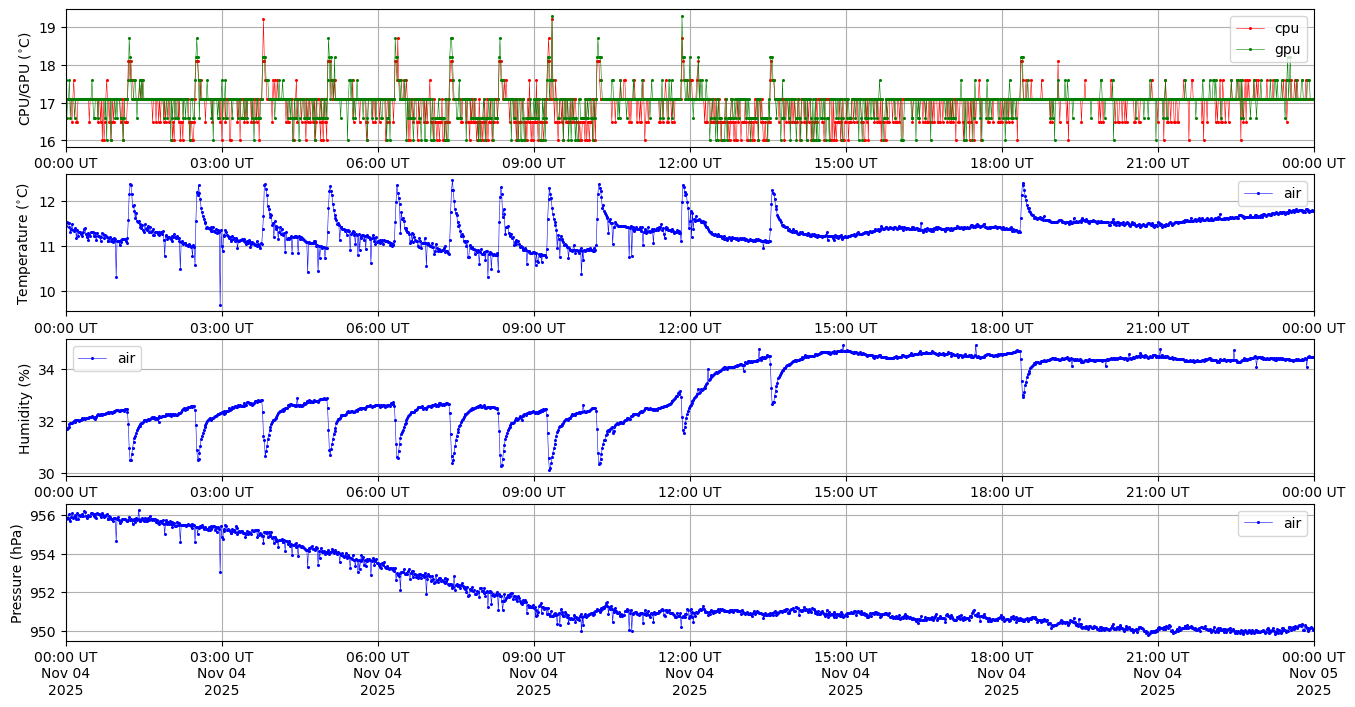
Task: Select the gpu label in the legend
Action: click(x=1286, y=48)
